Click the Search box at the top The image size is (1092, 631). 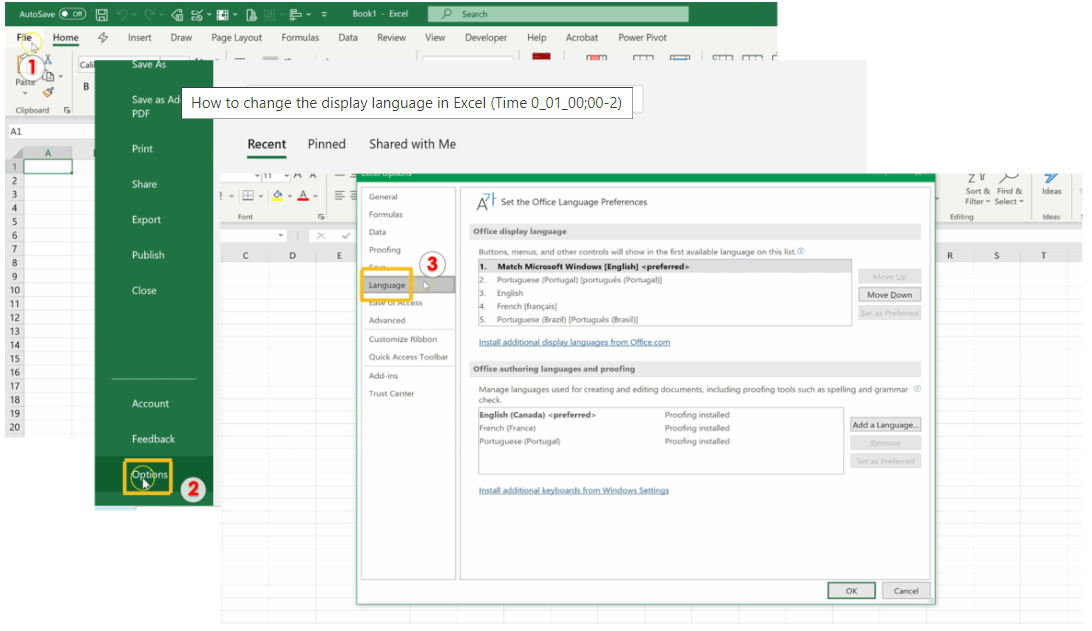[x=558, y=14]
